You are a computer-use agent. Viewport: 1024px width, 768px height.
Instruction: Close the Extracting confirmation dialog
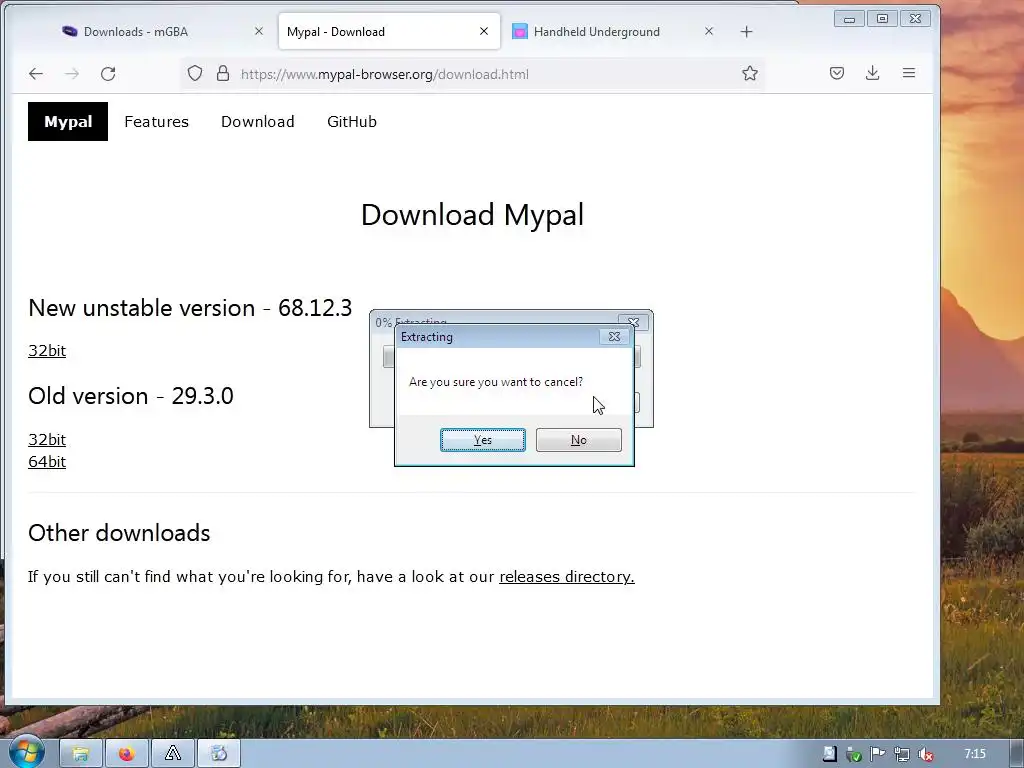click(x=614, y=336)
